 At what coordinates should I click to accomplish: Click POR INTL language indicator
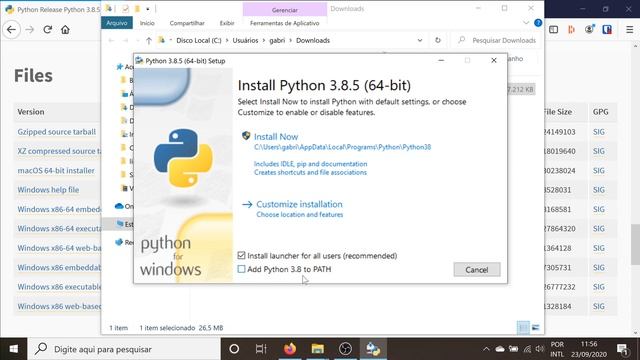[x=557, y=349]
